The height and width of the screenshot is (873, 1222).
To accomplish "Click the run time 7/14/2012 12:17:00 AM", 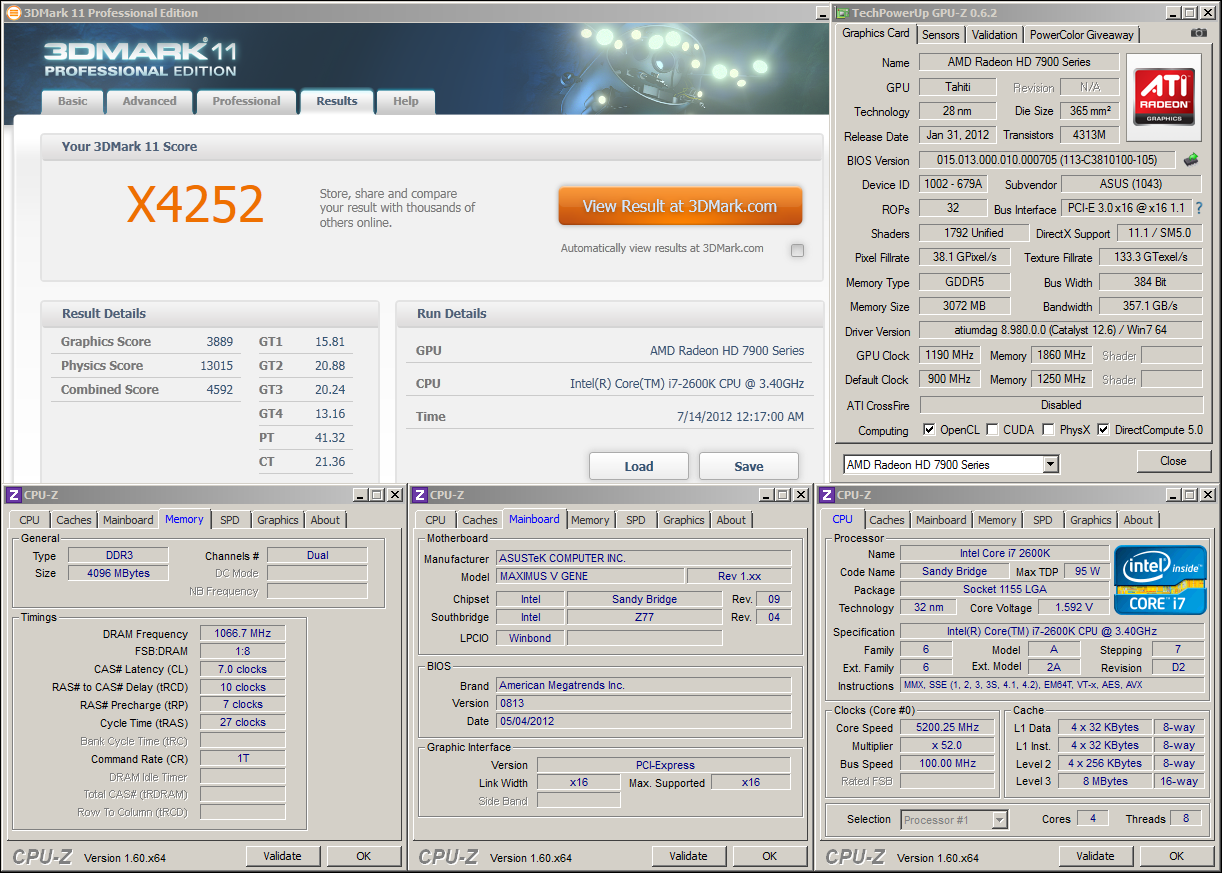I will [740, 417].
